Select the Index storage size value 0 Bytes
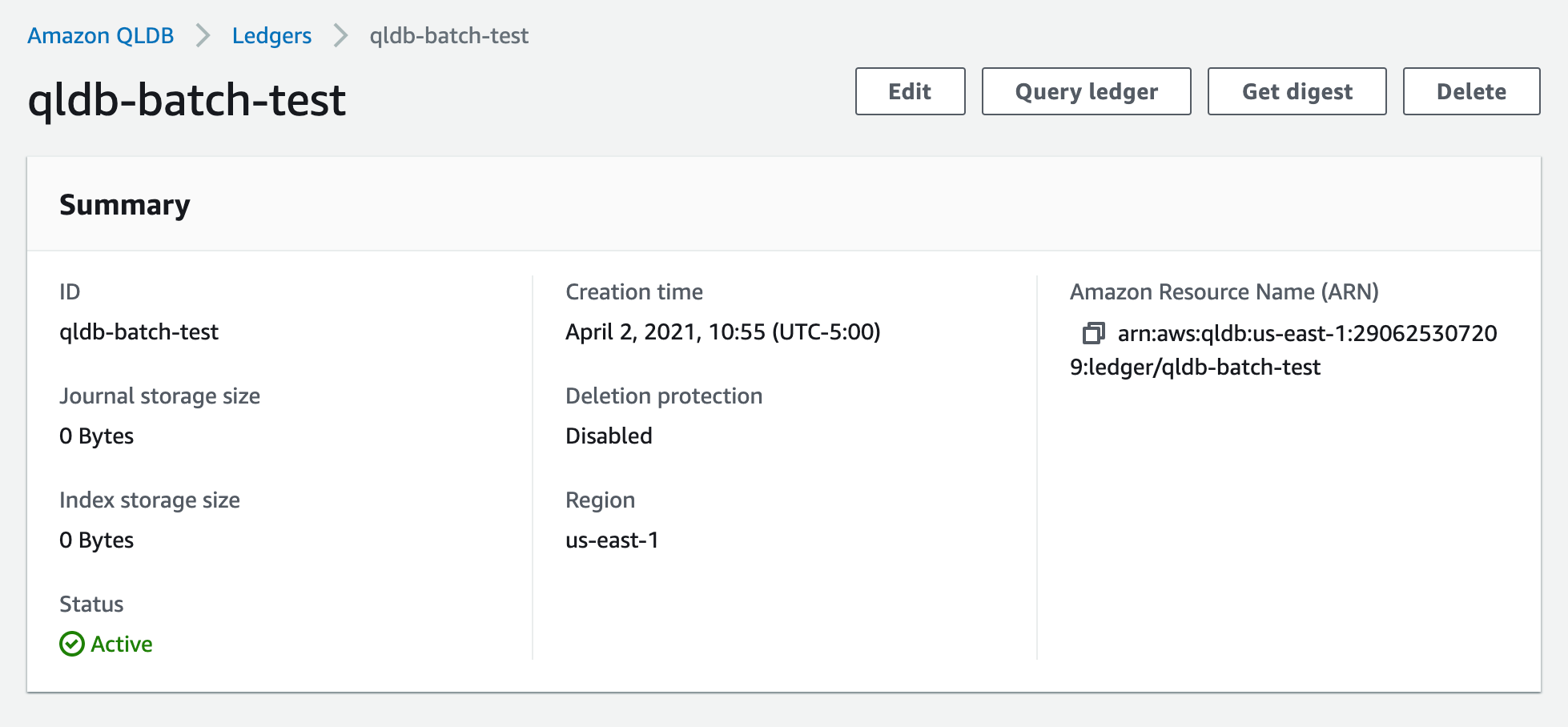Image resolution: width=1568 pixels, height=727 pixels. pos(96,540)
